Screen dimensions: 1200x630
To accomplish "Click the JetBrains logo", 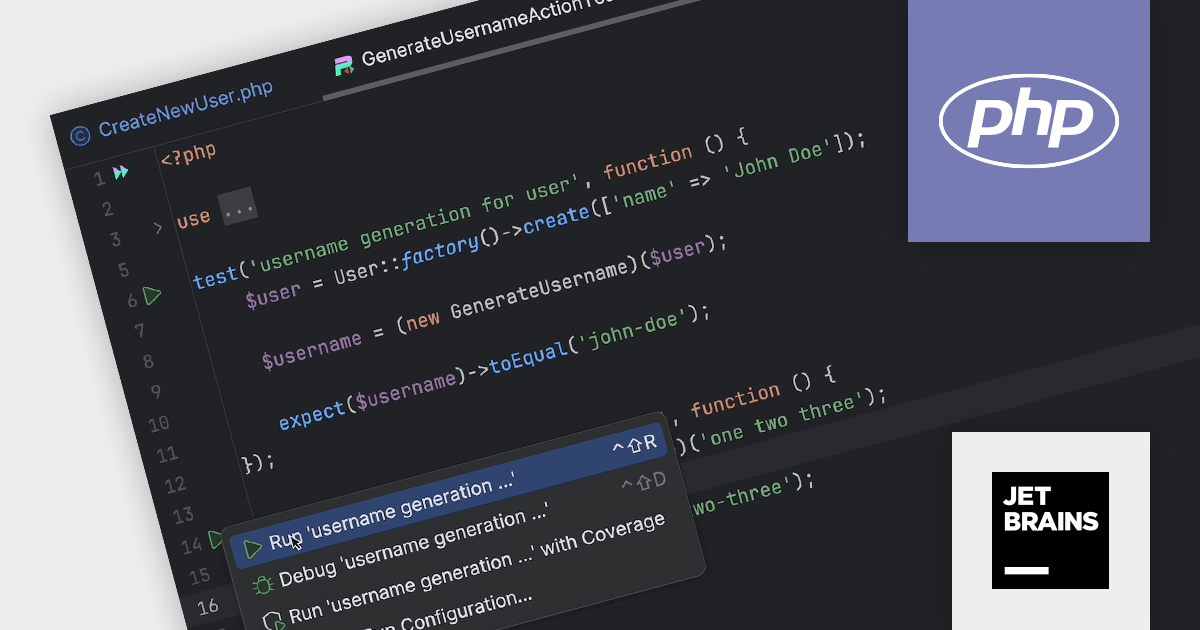I will 1050,530.
